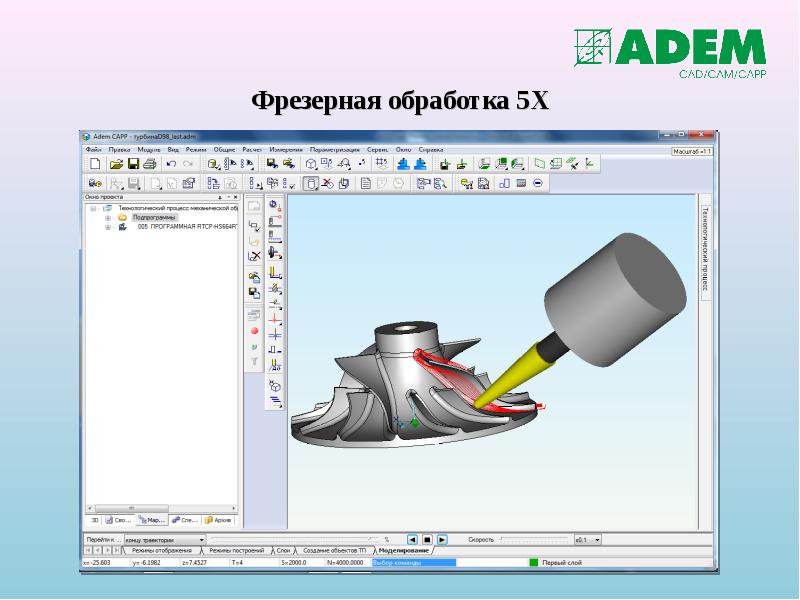Open the Режим menu
800x600 pixels.
tap(196, 149)
